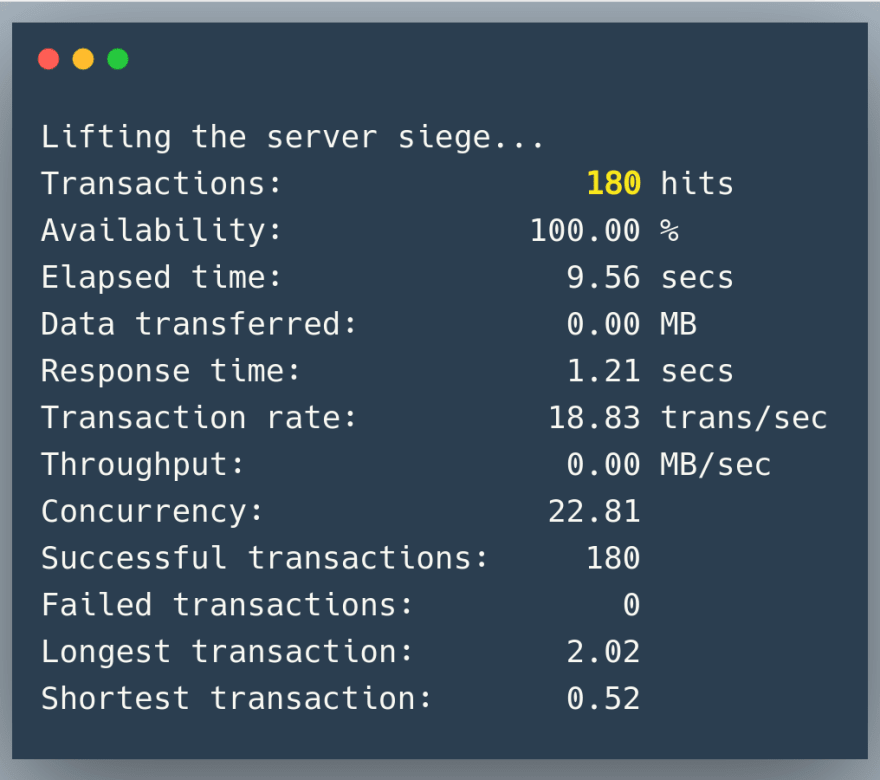Click the Throughput label

pos(143,465)
